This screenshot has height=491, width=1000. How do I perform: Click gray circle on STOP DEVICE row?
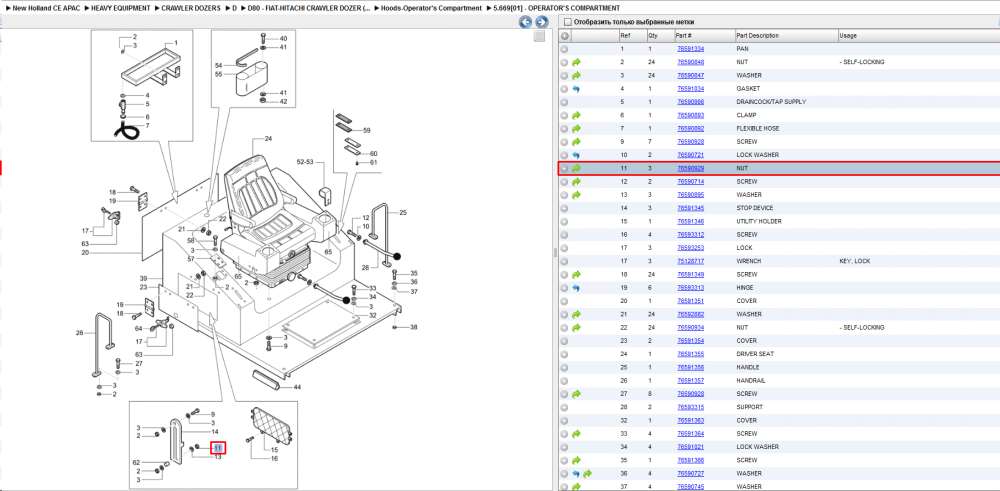[x=564, y=208]
